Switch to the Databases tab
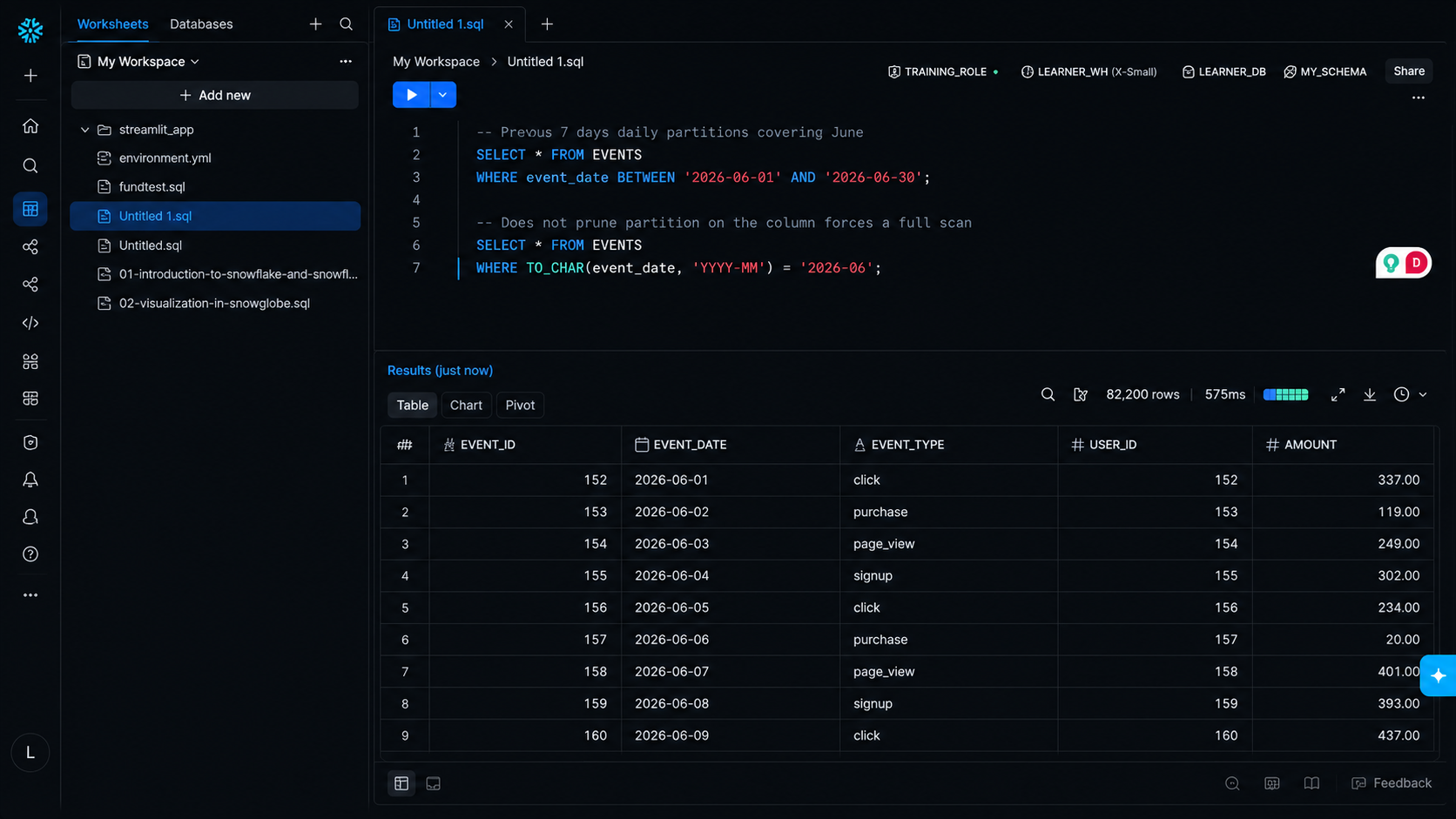Viewport: 1456px width, 819px height. [x=201, y=24]
